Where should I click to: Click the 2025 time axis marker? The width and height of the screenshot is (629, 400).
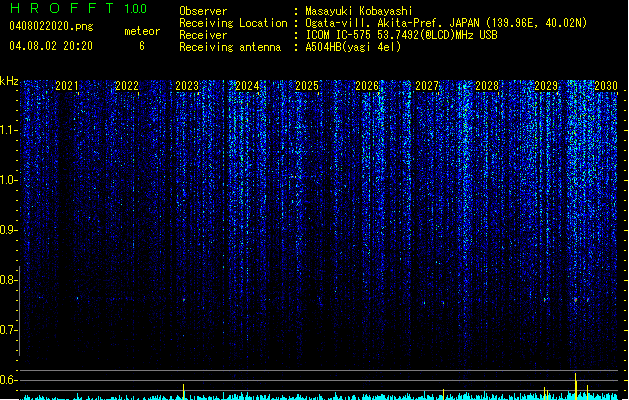(307, 86)
